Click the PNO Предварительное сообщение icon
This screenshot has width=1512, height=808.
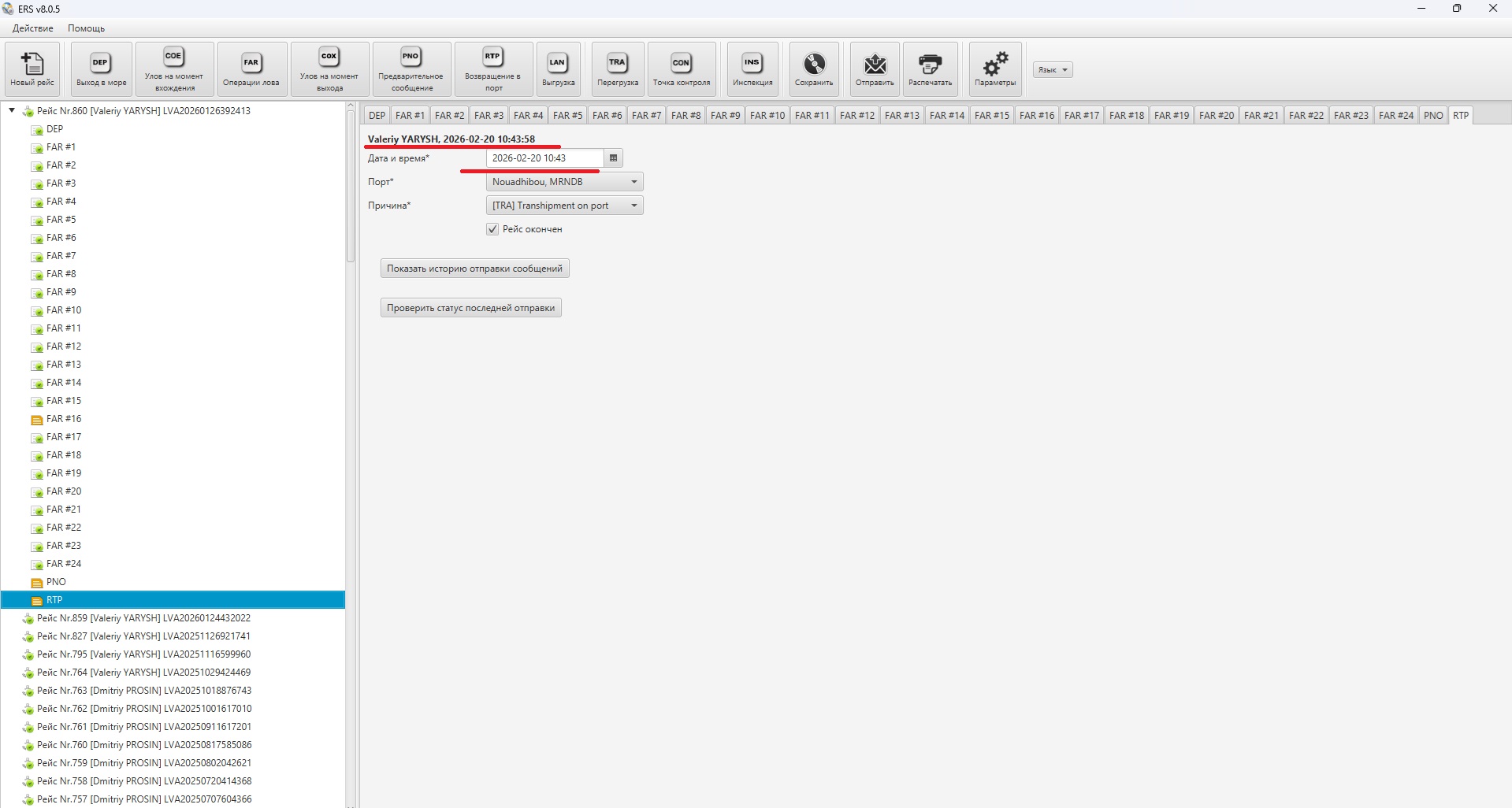(x=411, y=69)
